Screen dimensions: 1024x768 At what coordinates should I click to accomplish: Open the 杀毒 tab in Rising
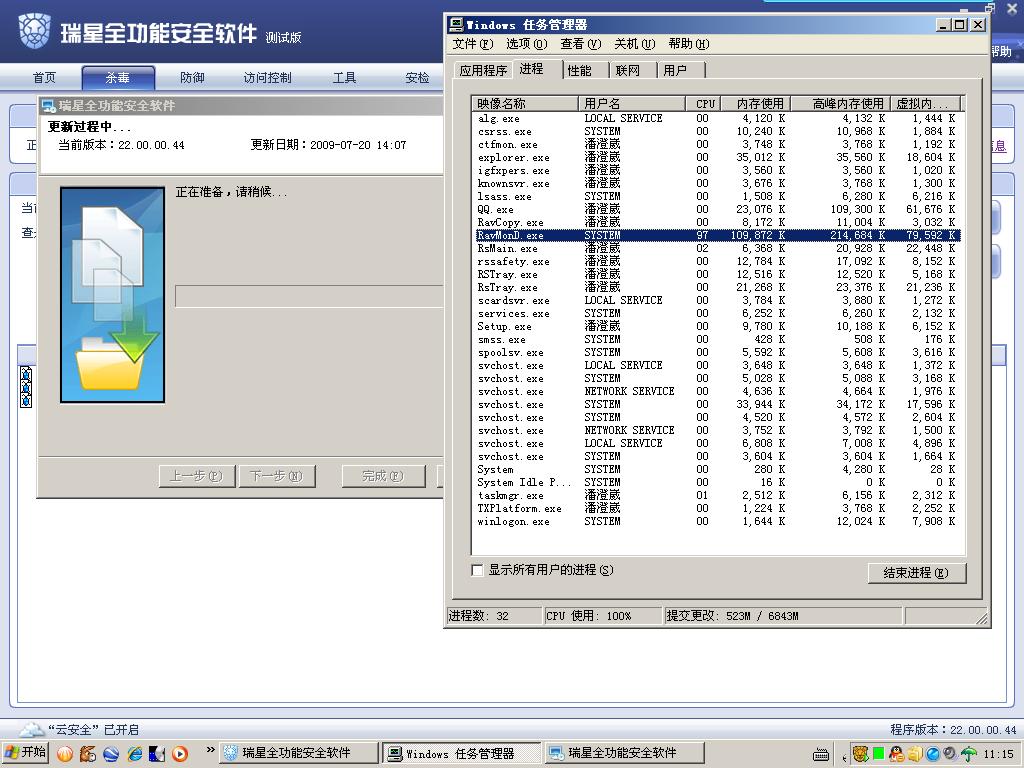[x=118, y=78]
